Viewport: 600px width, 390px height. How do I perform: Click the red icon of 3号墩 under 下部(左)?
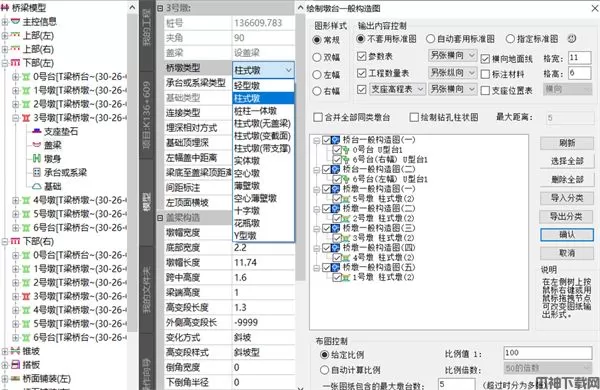click(26, 118)
